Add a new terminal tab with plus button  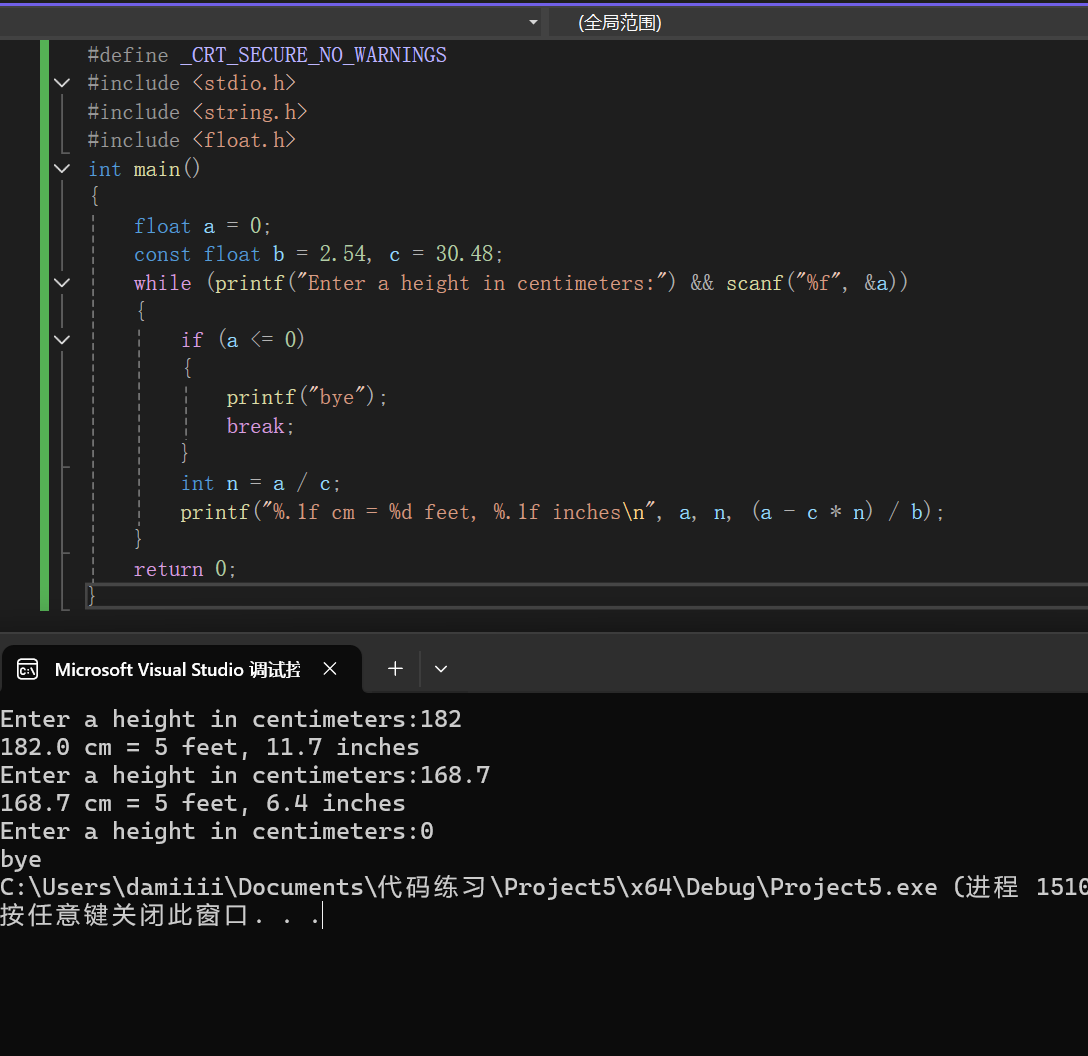click(x=396, y=669)
